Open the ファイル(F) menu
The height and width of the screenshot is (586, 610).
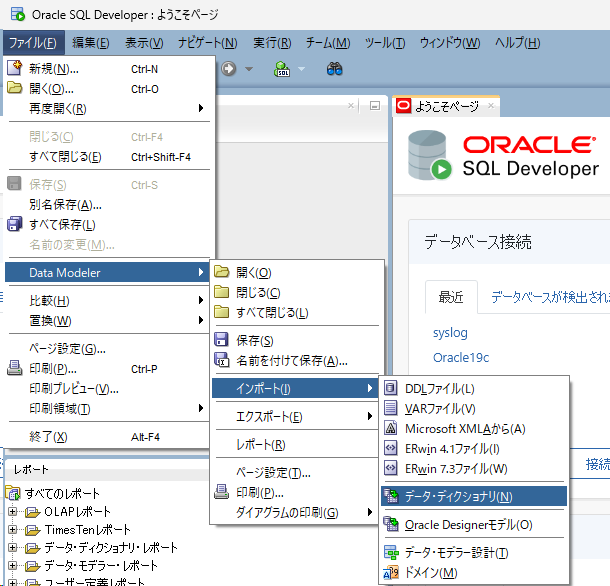(x=33, y=42)
